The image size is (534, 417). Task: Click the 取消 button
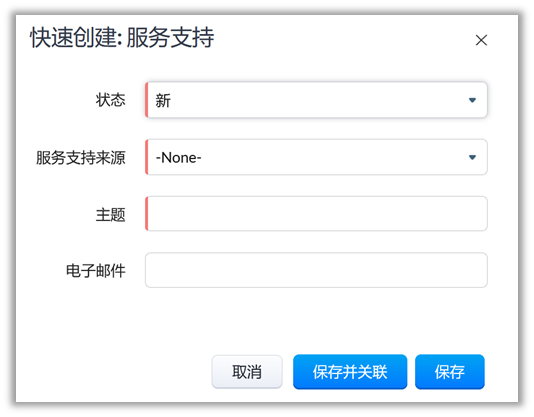pyautogui.click(x=247, y=372)
